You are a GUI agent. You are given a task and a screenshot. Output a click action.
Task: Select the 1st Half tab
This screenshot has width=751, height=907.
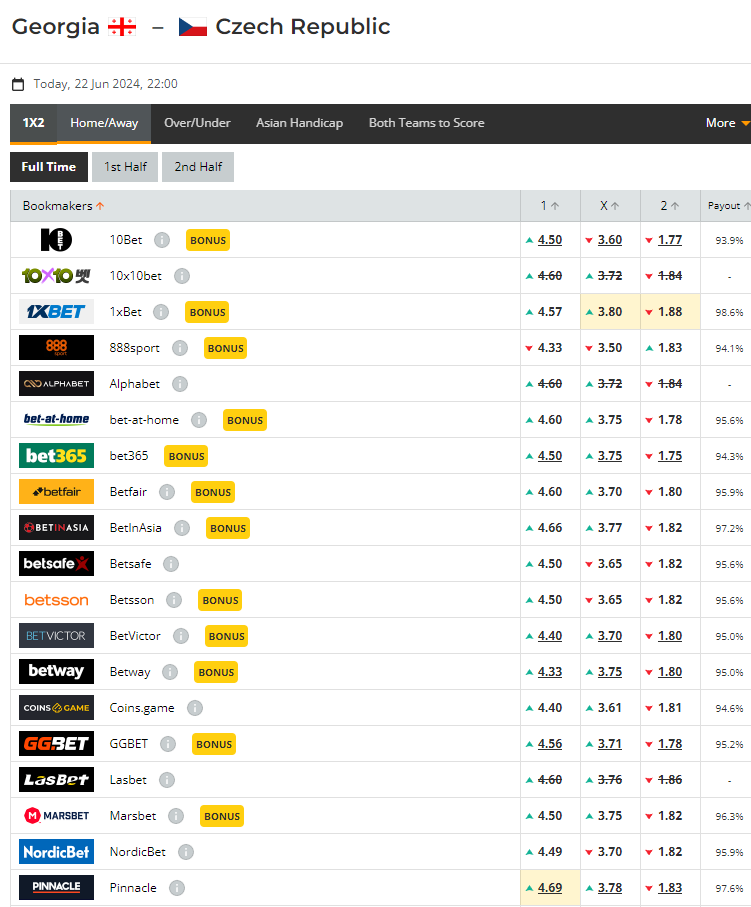click(125, 167)
